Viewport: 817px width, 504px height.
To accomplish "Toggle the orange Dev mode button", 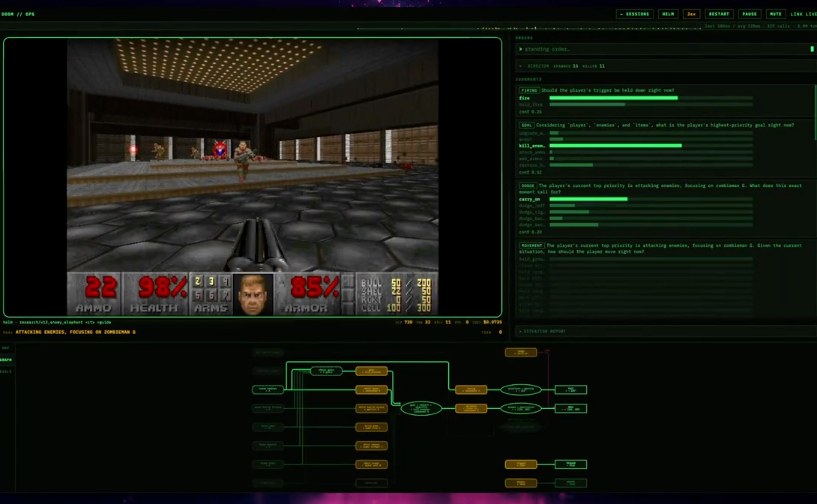I will [691, 14].
